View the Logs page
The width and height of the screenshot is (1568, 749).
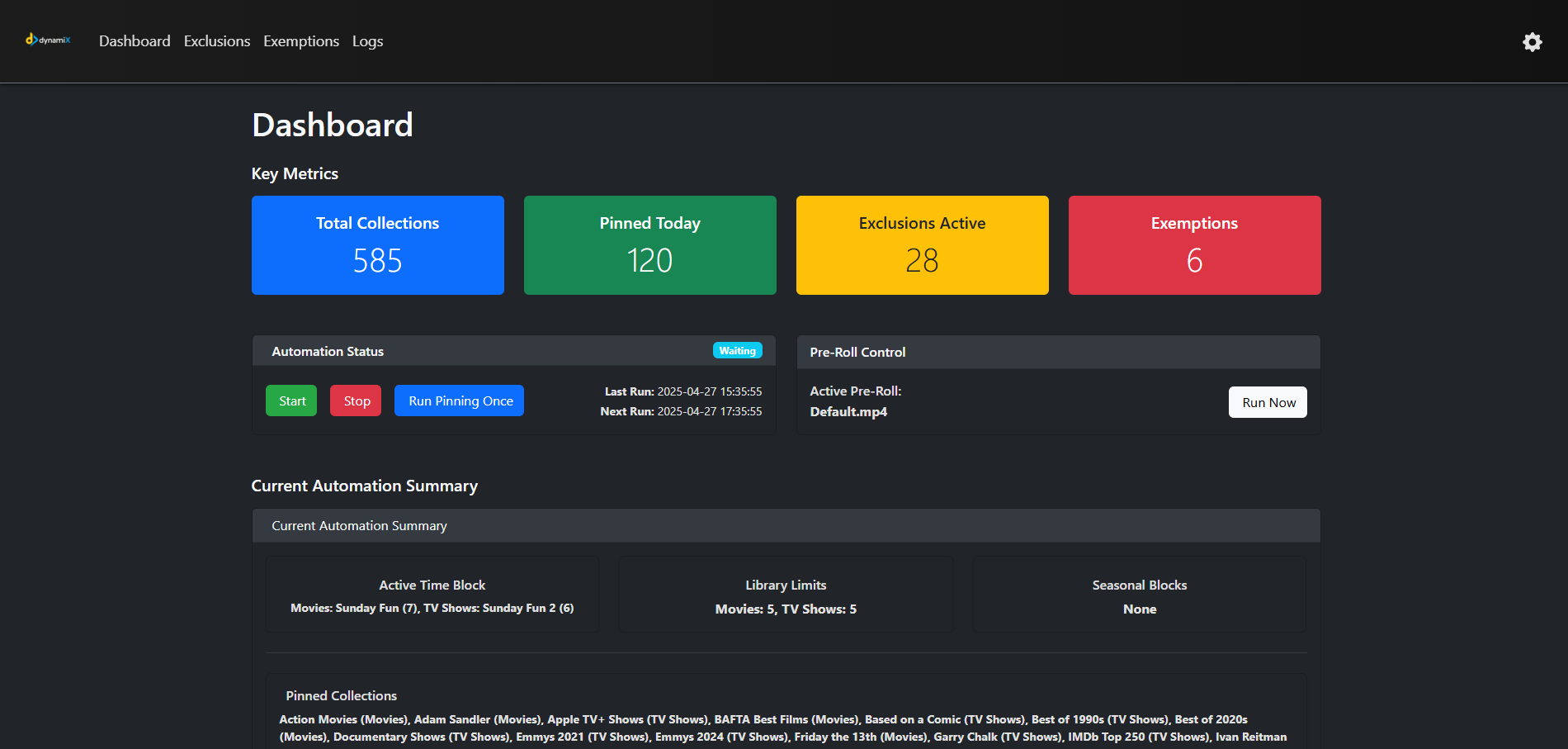click(367, 41)
